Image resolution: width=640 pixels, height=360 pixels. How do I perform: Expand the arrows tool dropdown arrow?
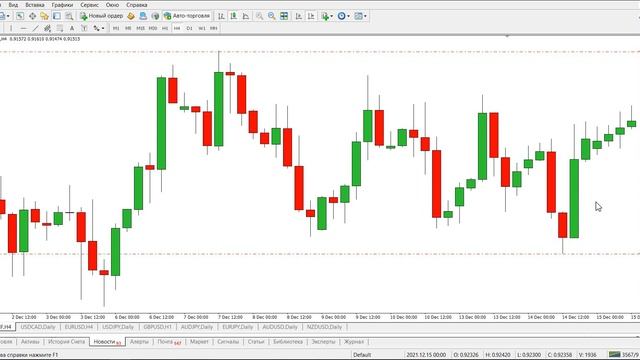pos(103,28)
